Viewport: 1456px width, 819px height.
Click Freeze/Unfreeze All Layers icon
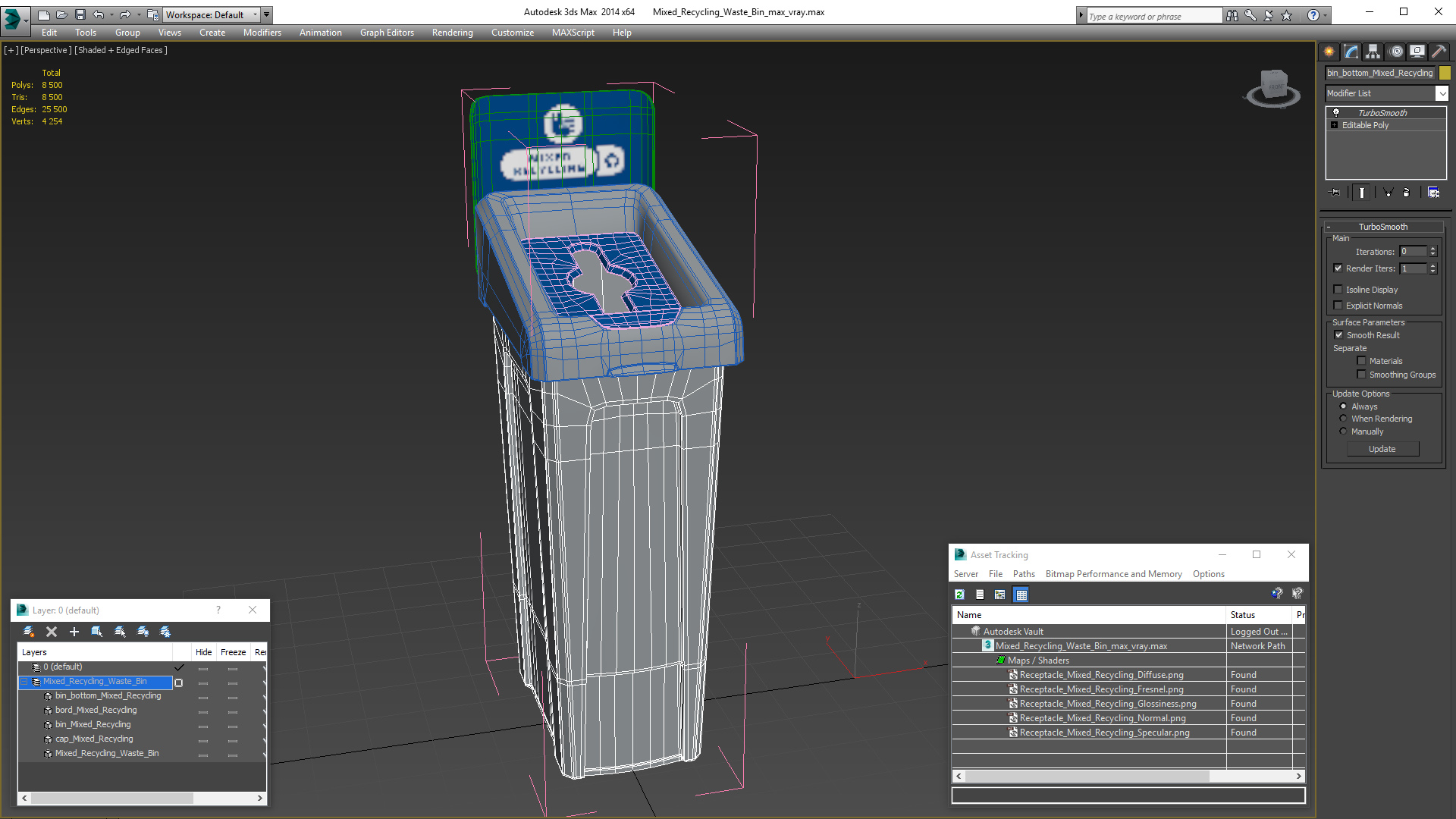pyautogui.click(x=165, y=632)
